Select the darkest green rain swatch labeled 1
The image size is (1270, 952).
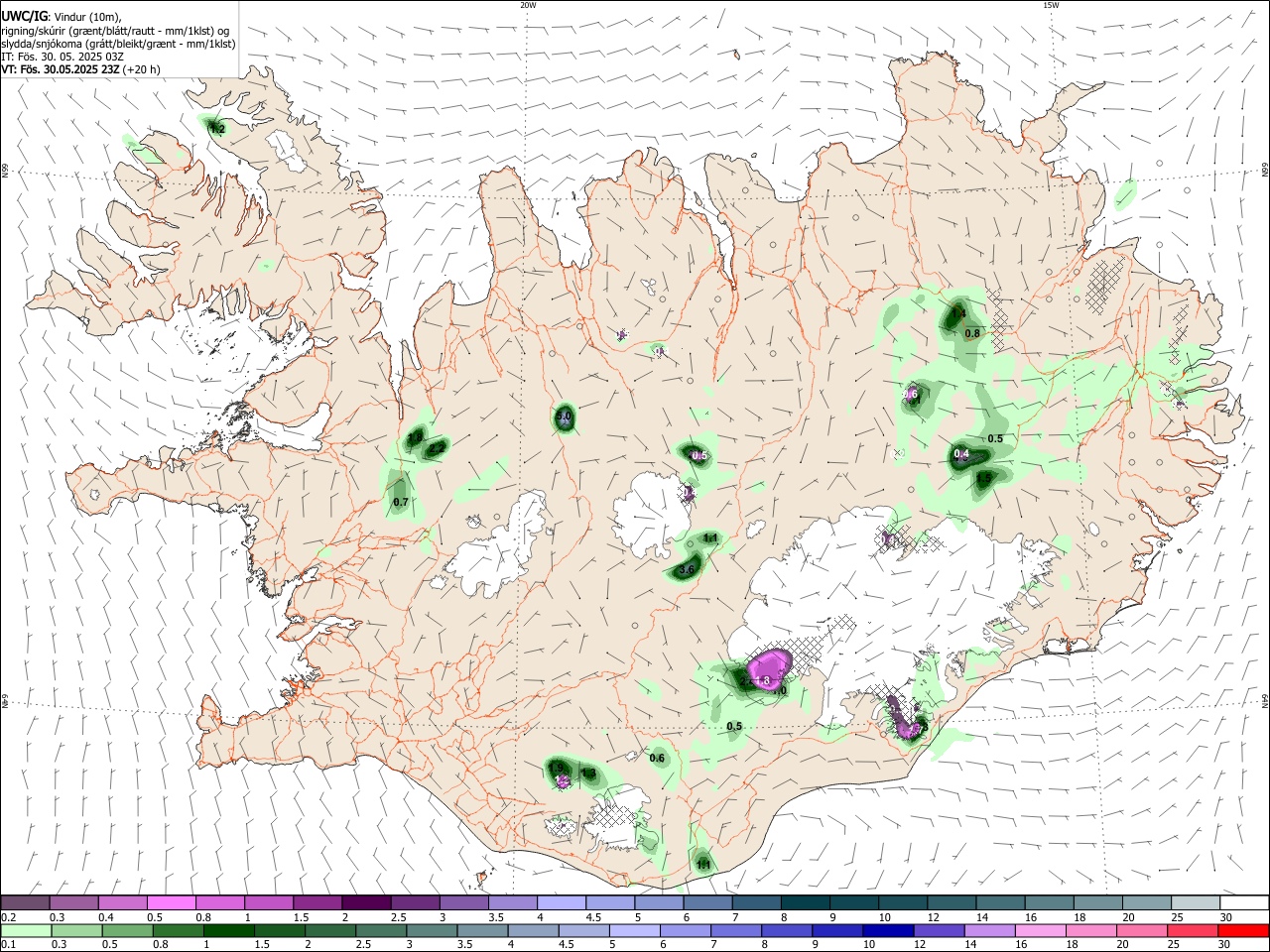[x=228, y=930]
